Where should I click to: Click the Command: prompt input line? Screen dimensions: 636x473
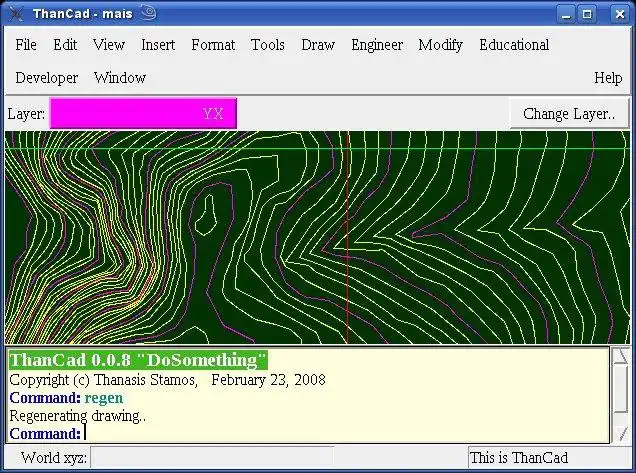pyautogui.click(x=308, y=433)
